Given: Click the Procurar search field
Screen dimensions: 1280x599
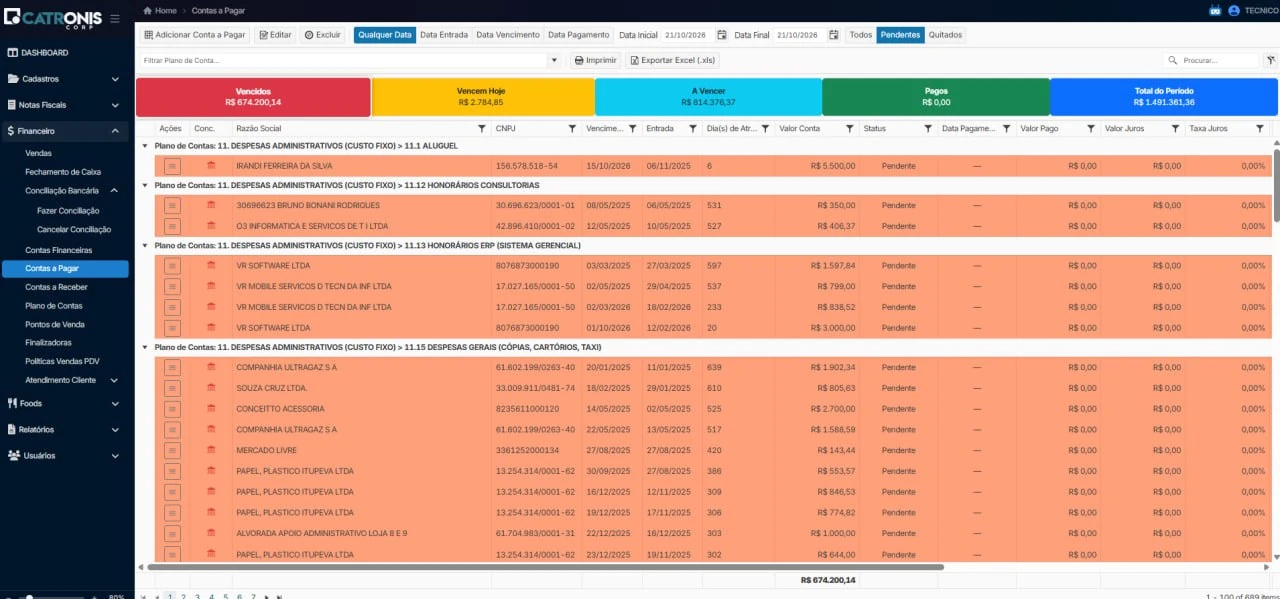Looking at the screenshot, I should (x=1212, y=60).
